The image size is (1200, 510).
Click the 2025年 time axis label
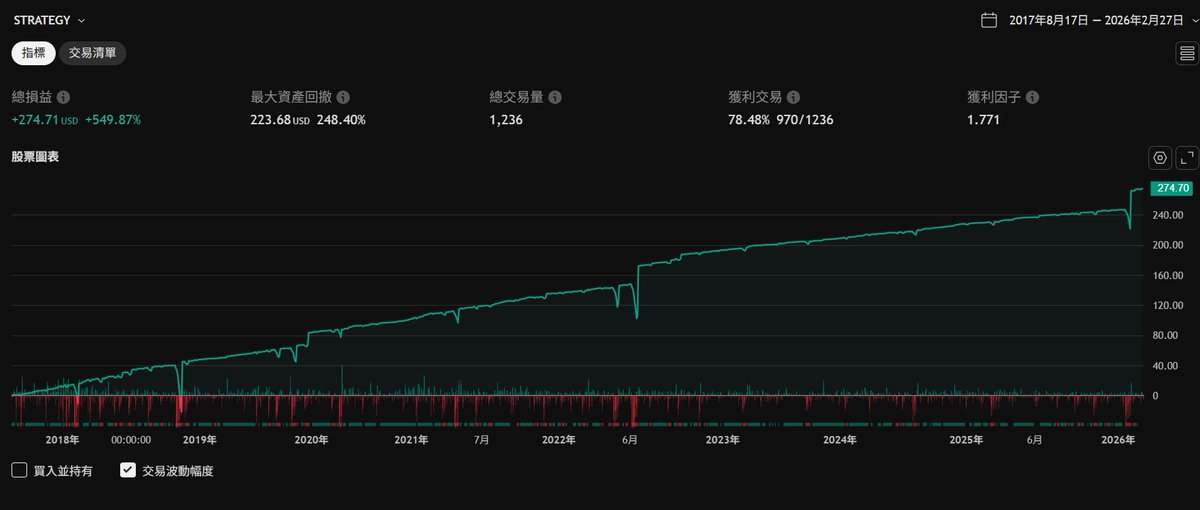966,439
